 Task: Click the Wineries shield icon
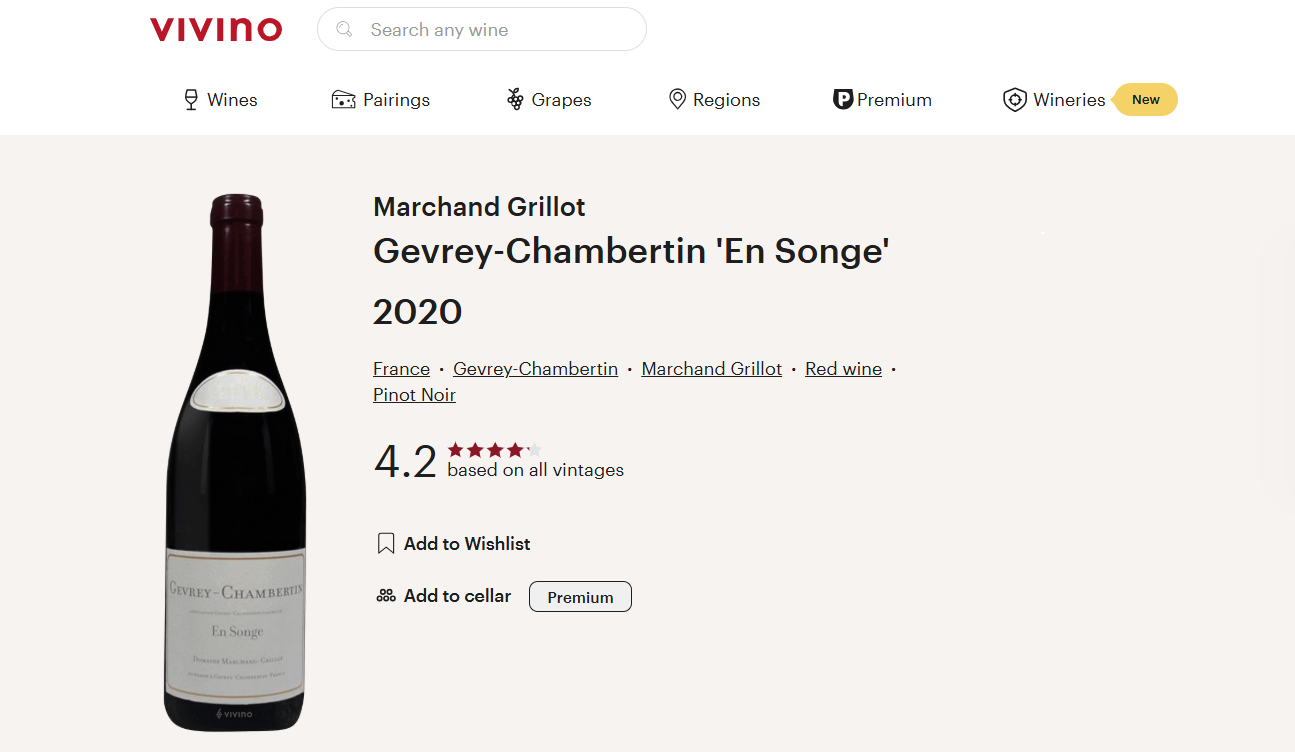click(x=1015, y=100)
